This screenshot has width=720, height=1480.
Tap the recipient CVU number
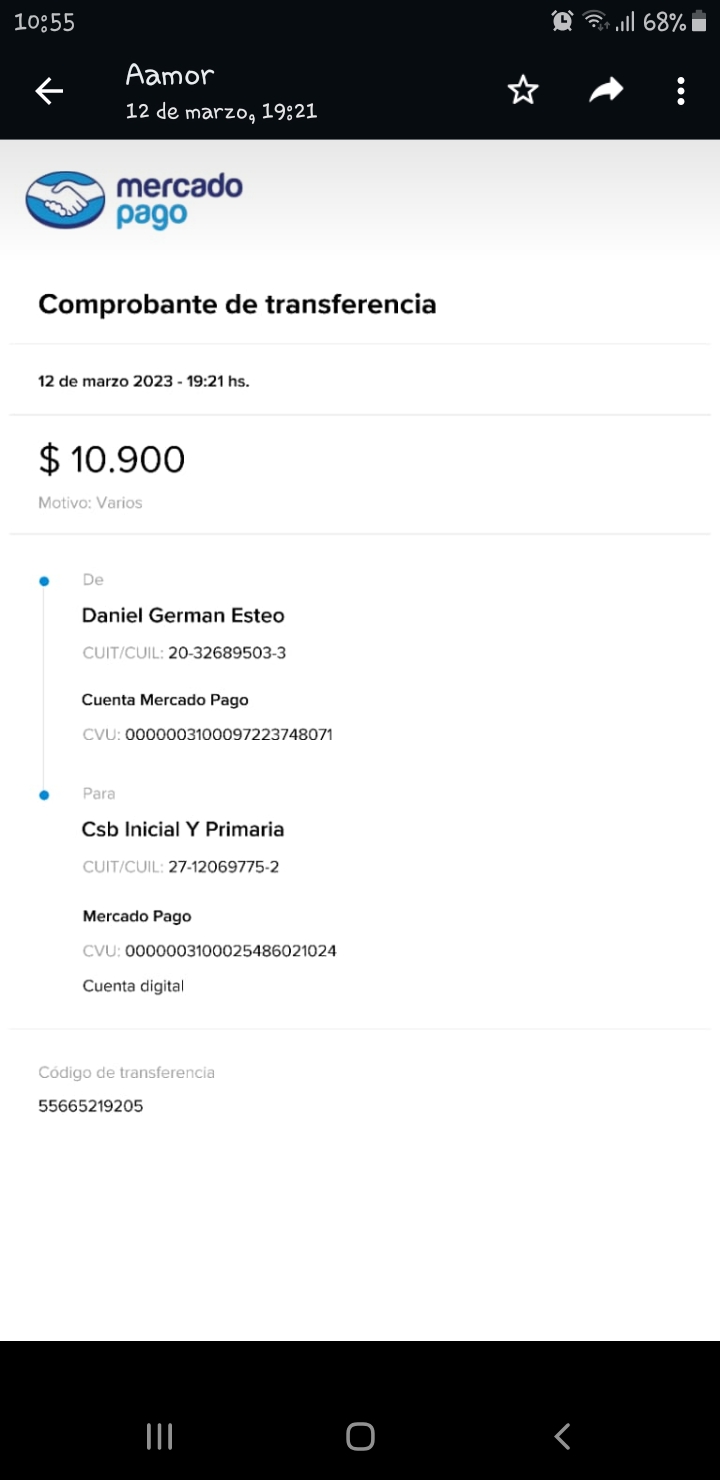(x=230, y=951)
